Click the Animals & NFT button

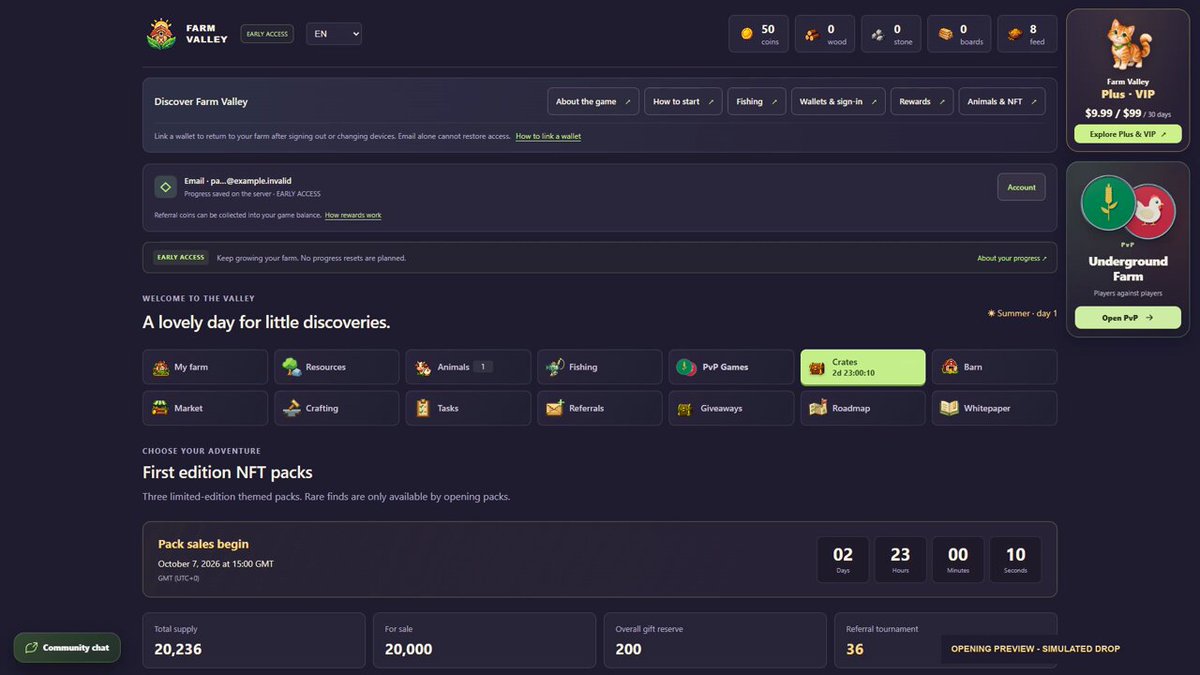pyautogui.click(x=1002, y=102)
